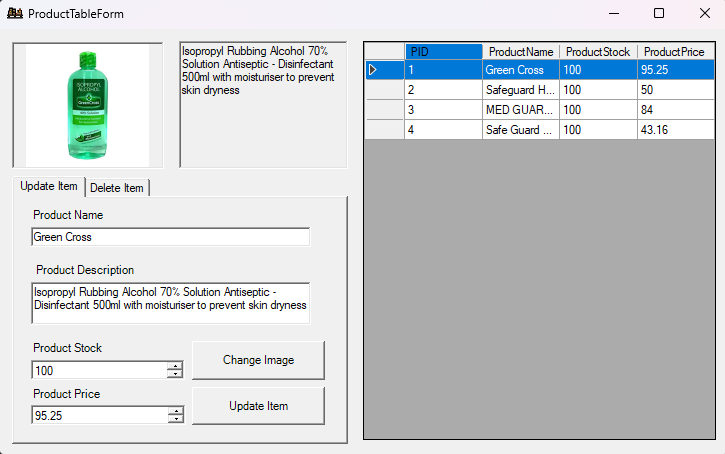
Task: Select the row header arrow for row 1
Action: click(384, 70)
